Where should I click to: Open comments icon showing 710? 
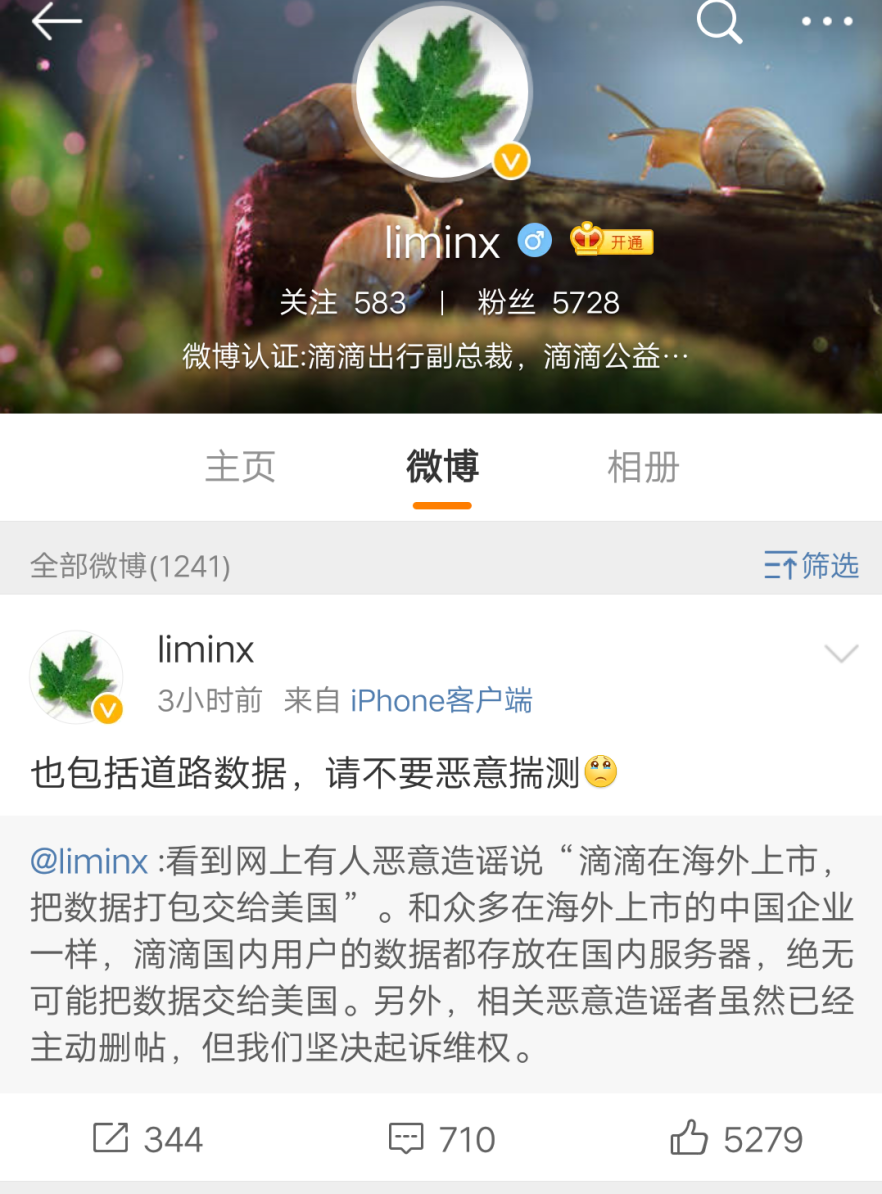[x=442, y=1139]
